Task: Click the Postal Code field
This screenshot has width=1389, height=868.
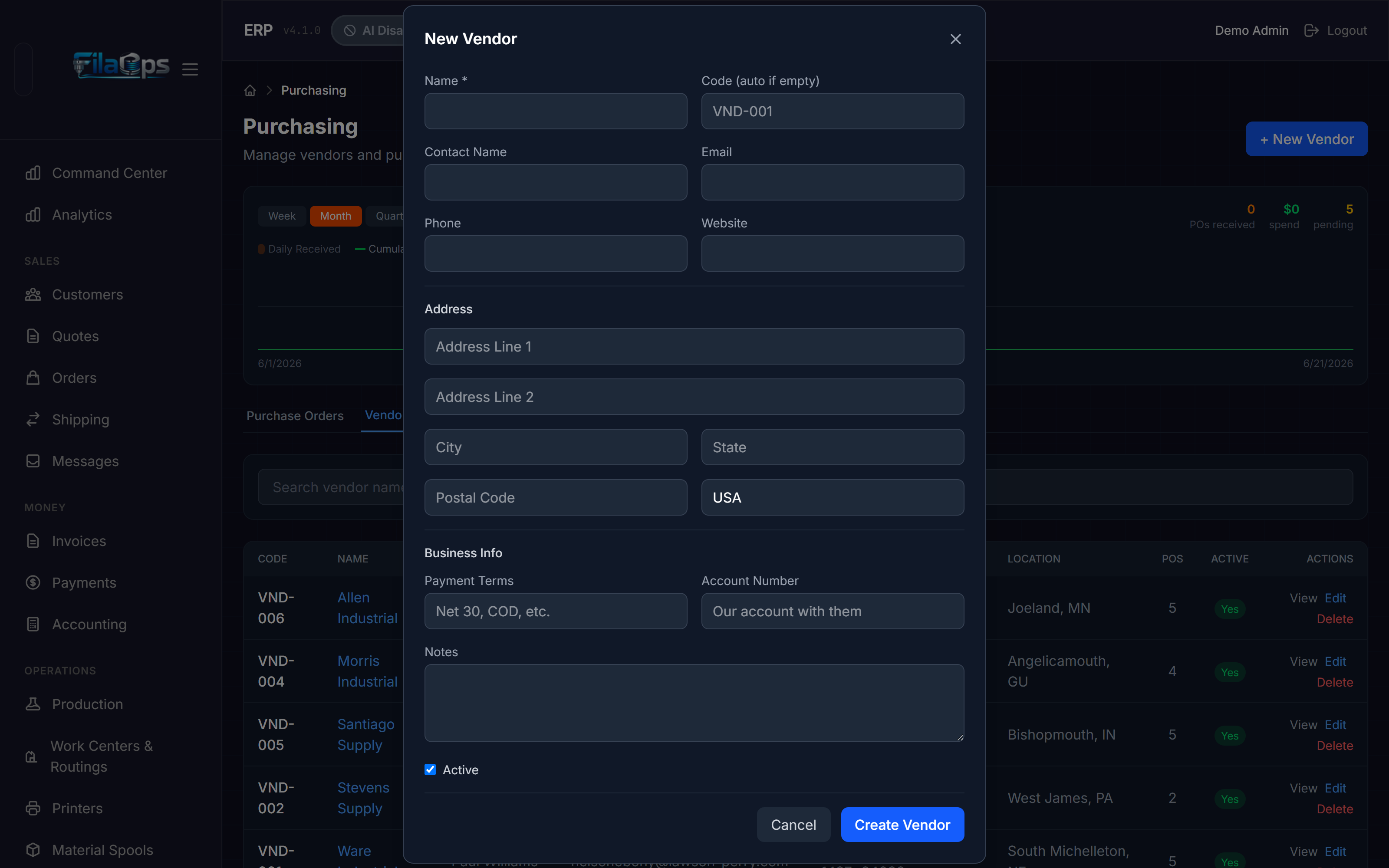Action: click(556, 497)
